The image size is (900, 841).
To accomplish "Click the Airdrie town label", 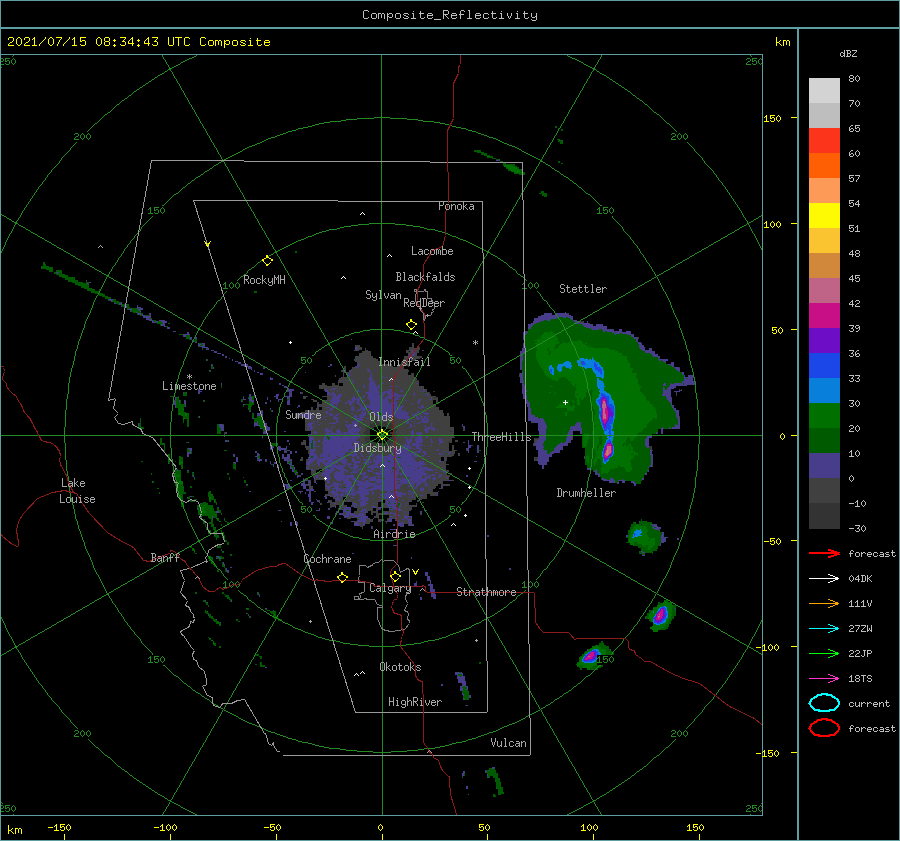I will coord(394,534).
